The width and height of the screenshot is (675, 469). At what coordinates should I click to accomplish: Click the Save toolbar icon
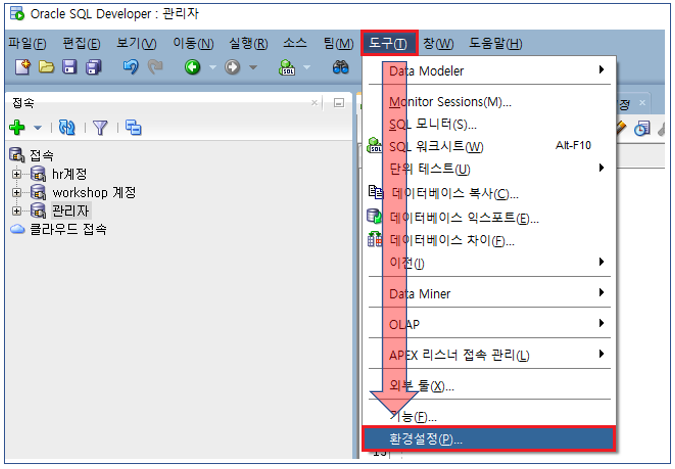(x=69, y=67)
